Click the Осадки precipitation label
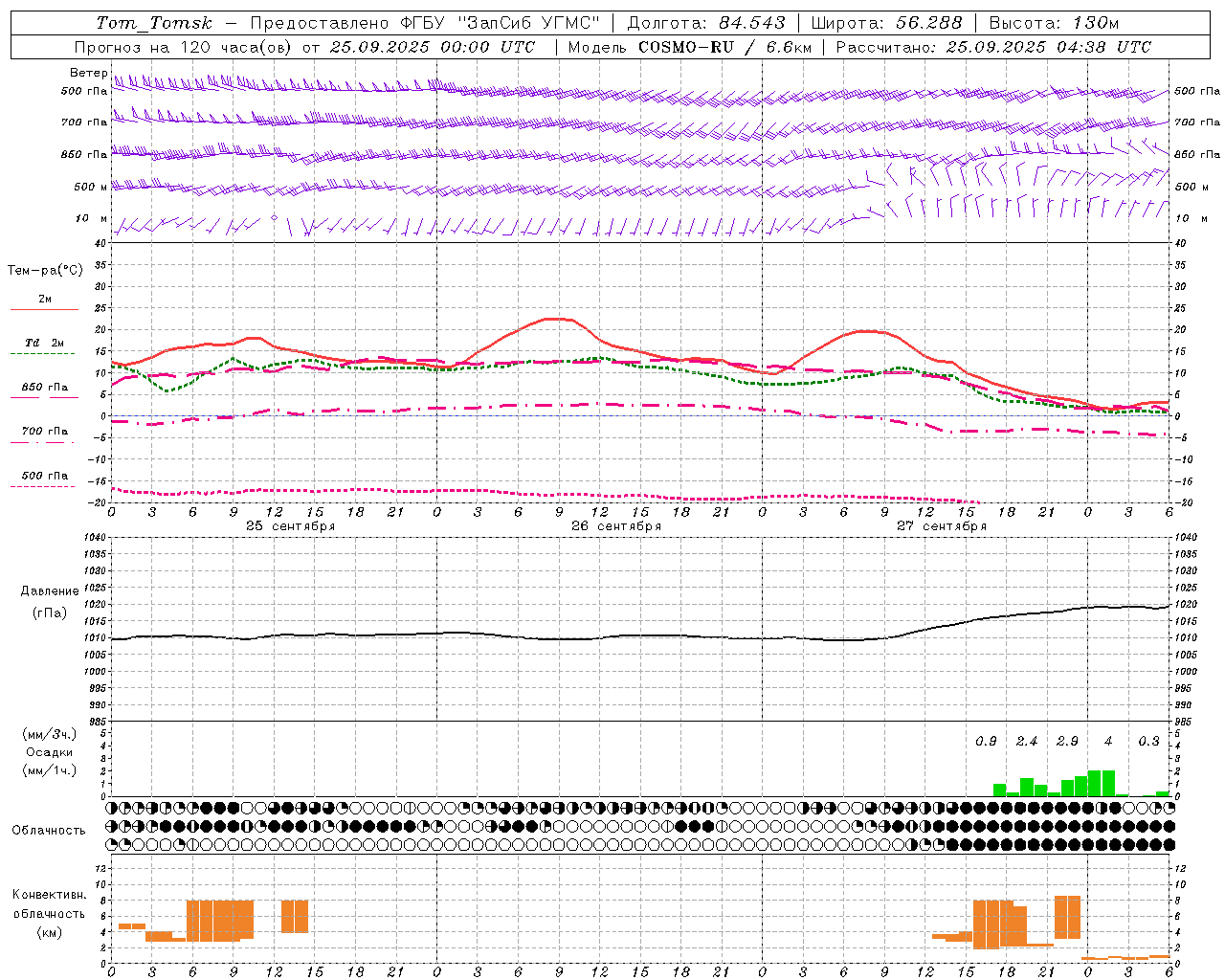The width and height of the screenshot is (1225, 980). 50,752
